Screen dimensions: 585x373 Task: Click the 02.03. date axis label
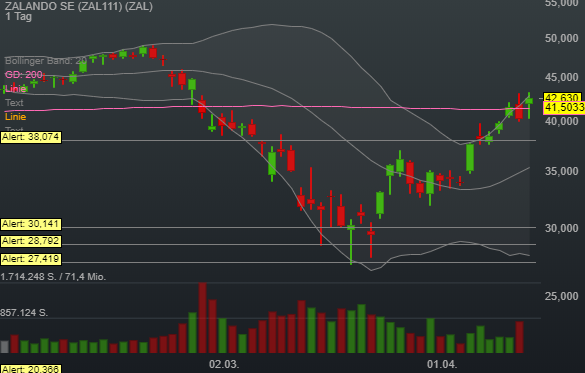224,364
